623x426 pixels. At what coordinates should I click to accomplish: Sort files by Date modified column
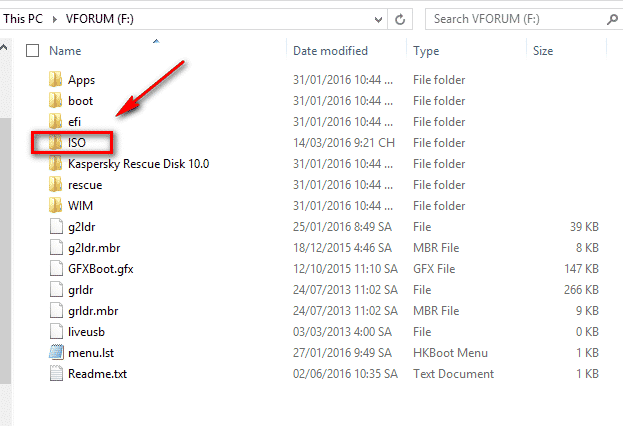(x=330, y=51)
